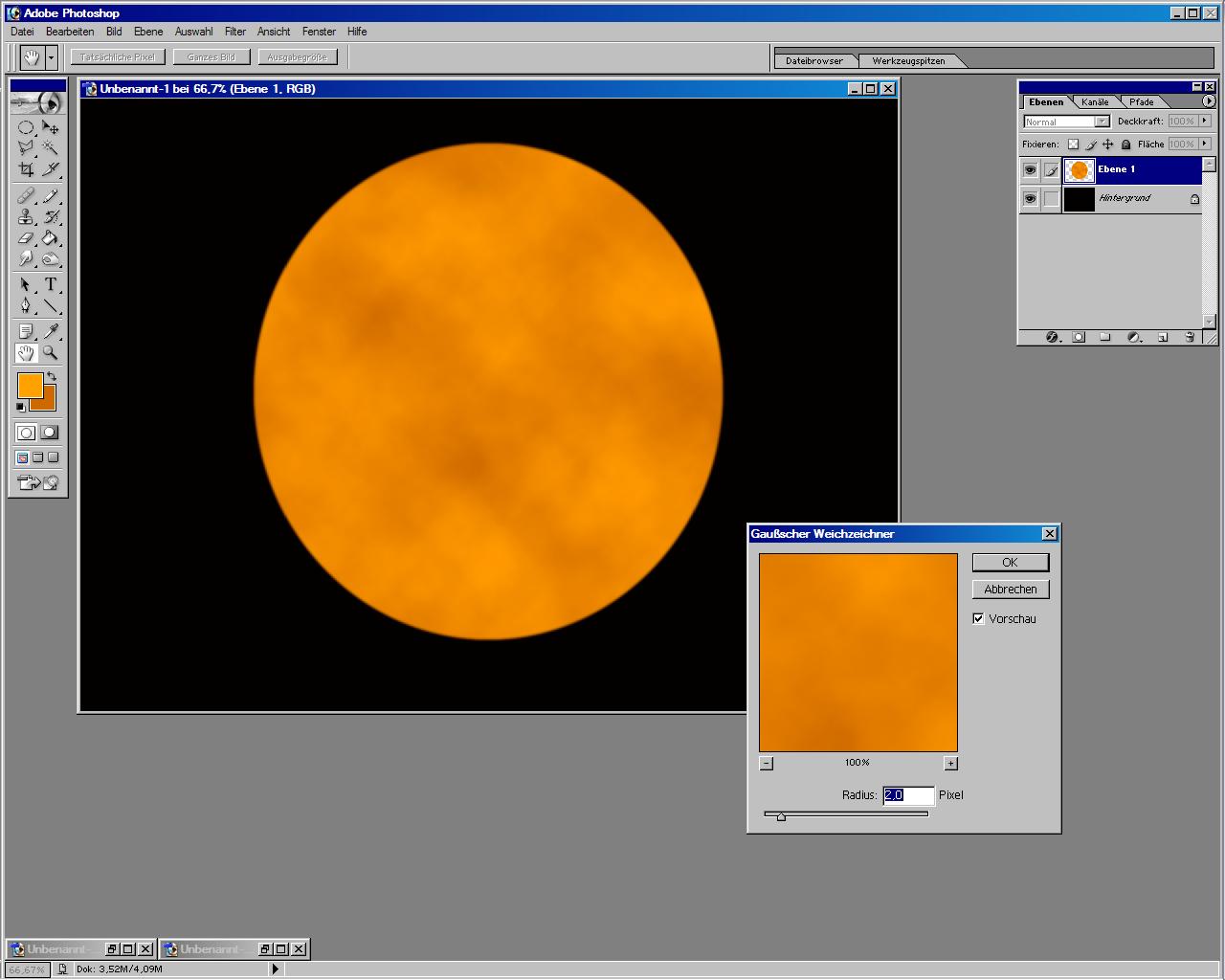
Task: Create new layer via Layers panel icon
Action: (1163, 337)
